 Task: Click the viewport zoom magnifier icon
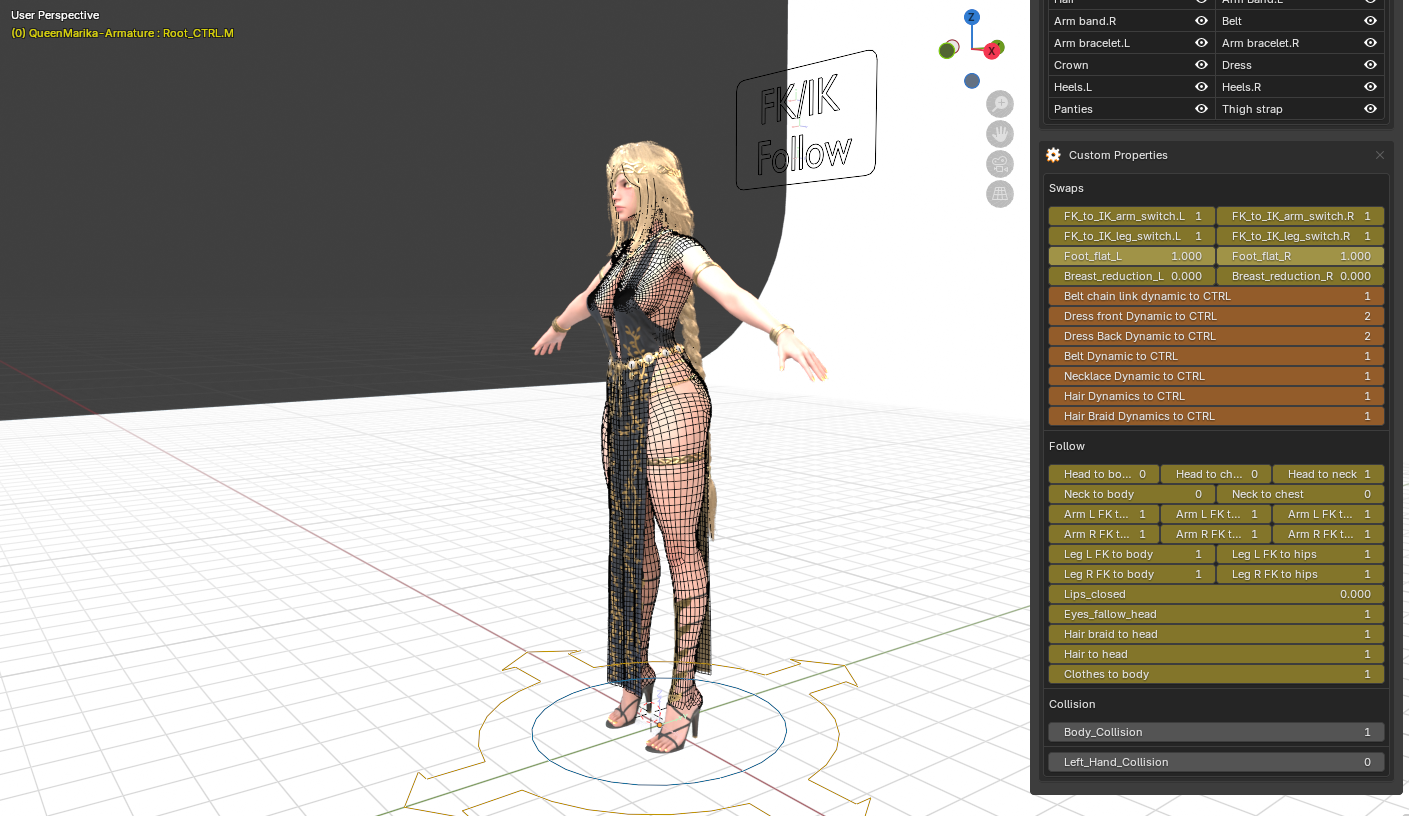click(x=1000, y=104)
